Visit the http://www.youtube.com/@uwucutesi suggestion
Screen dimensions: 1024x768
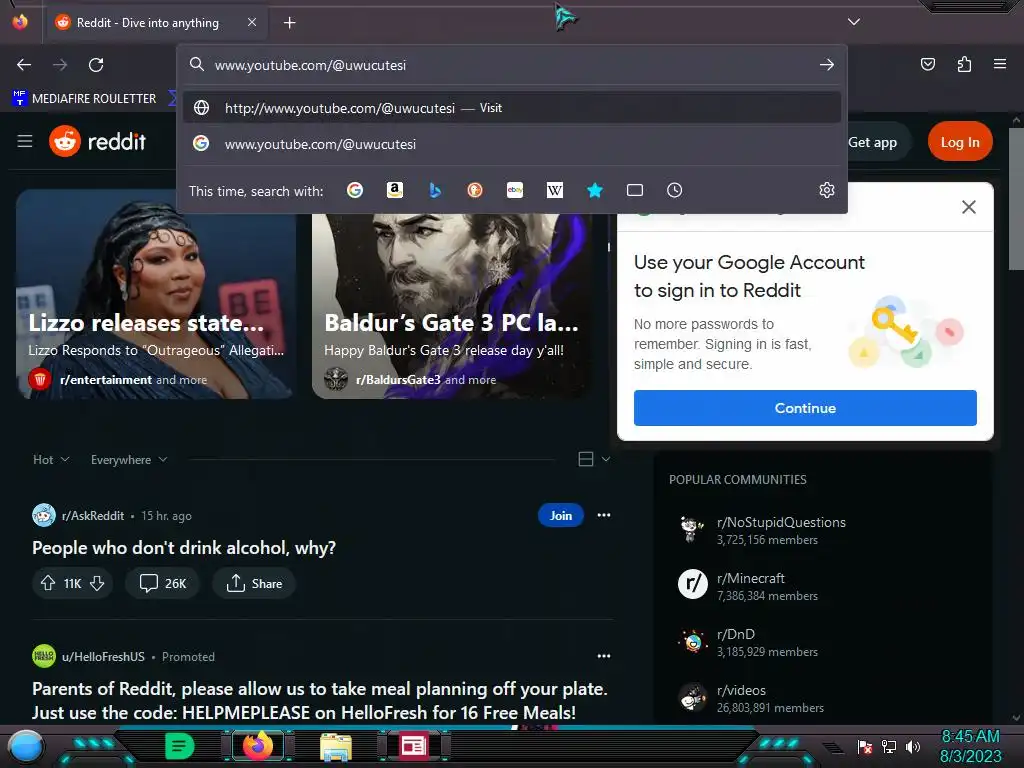(512, 108)
